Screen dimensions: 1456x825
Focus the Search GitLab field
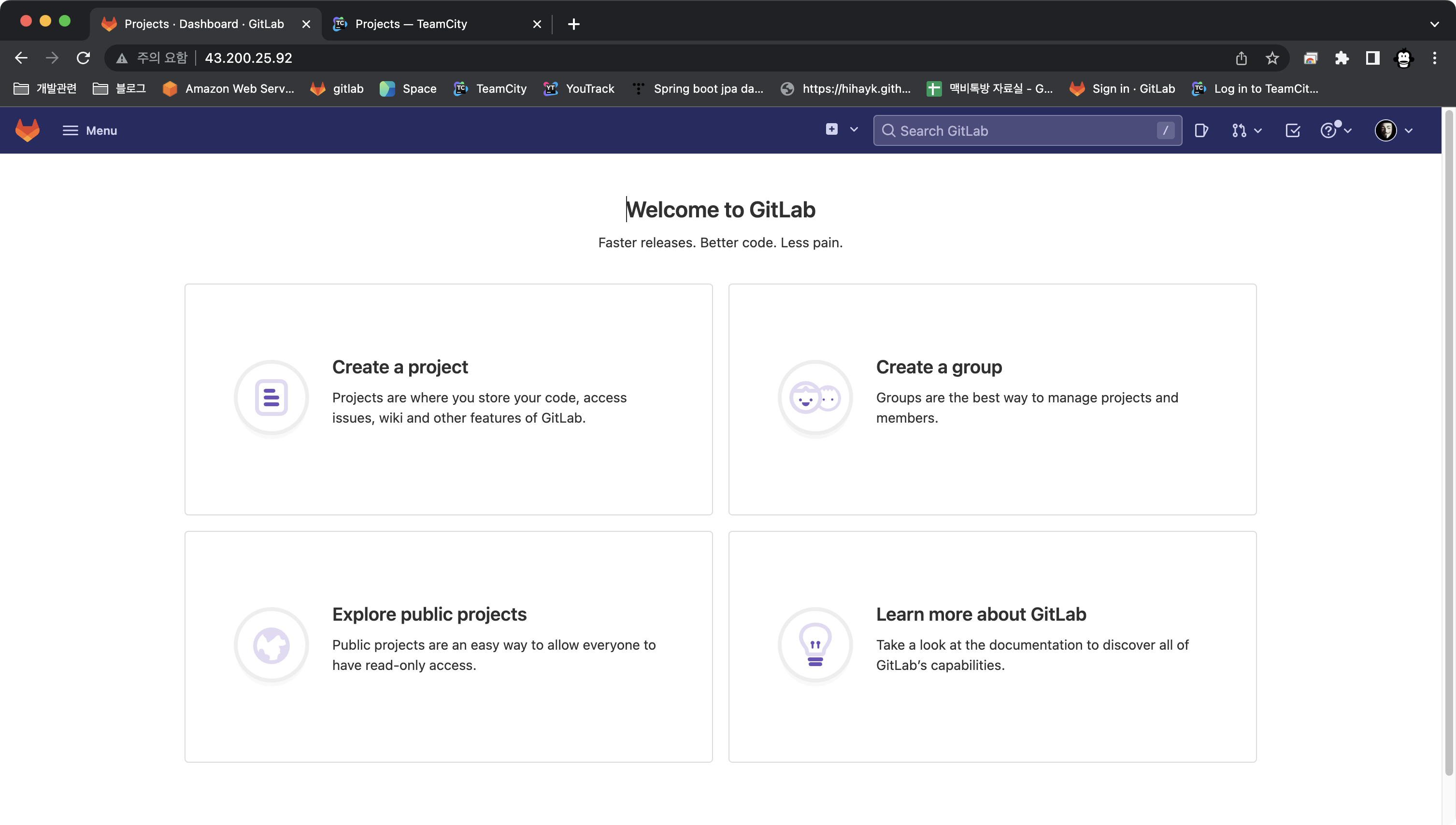pyautogui.click(x=1027, y=130)
